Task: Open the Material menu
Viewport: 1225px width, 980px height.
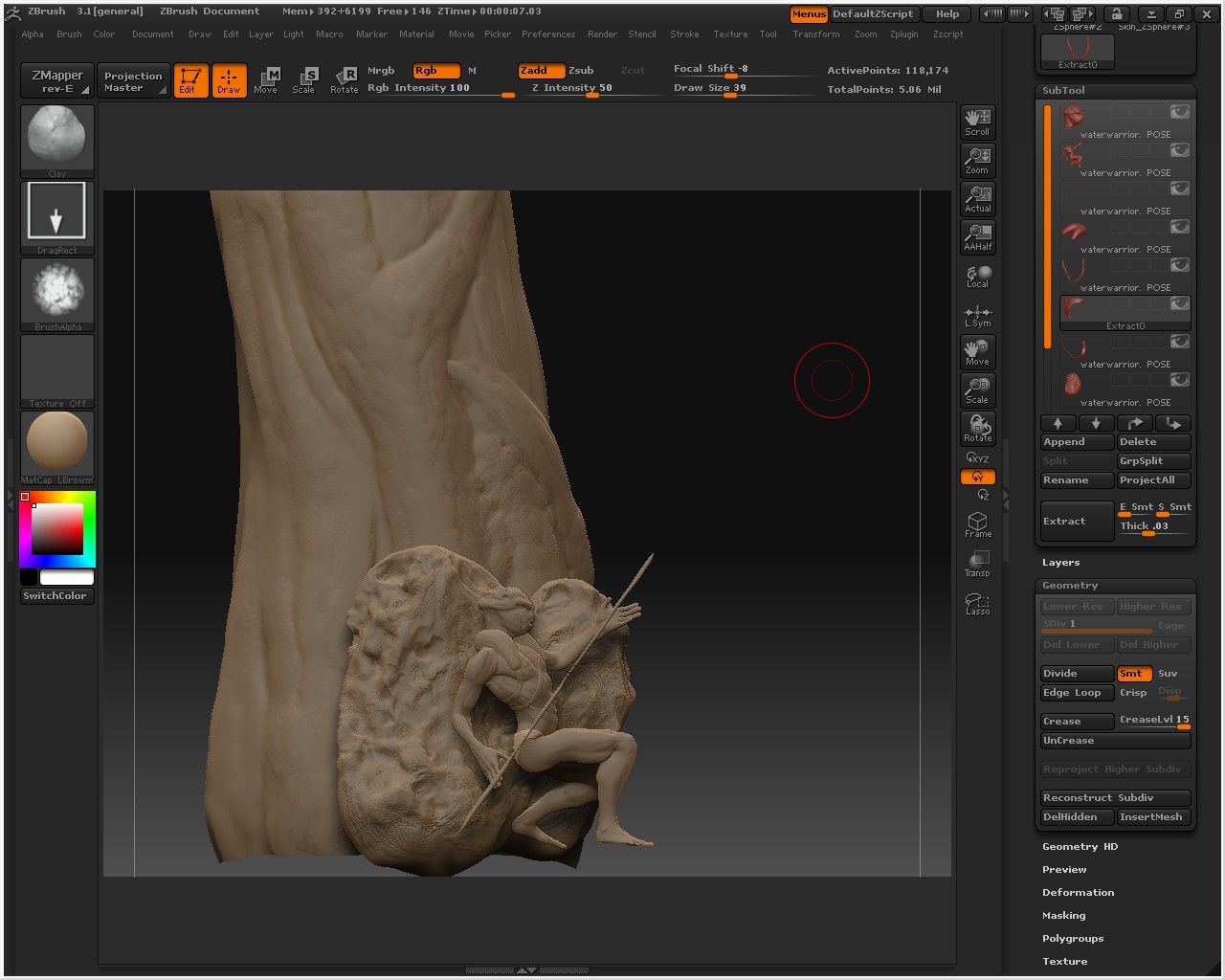Action: click(x=416, y=34)
